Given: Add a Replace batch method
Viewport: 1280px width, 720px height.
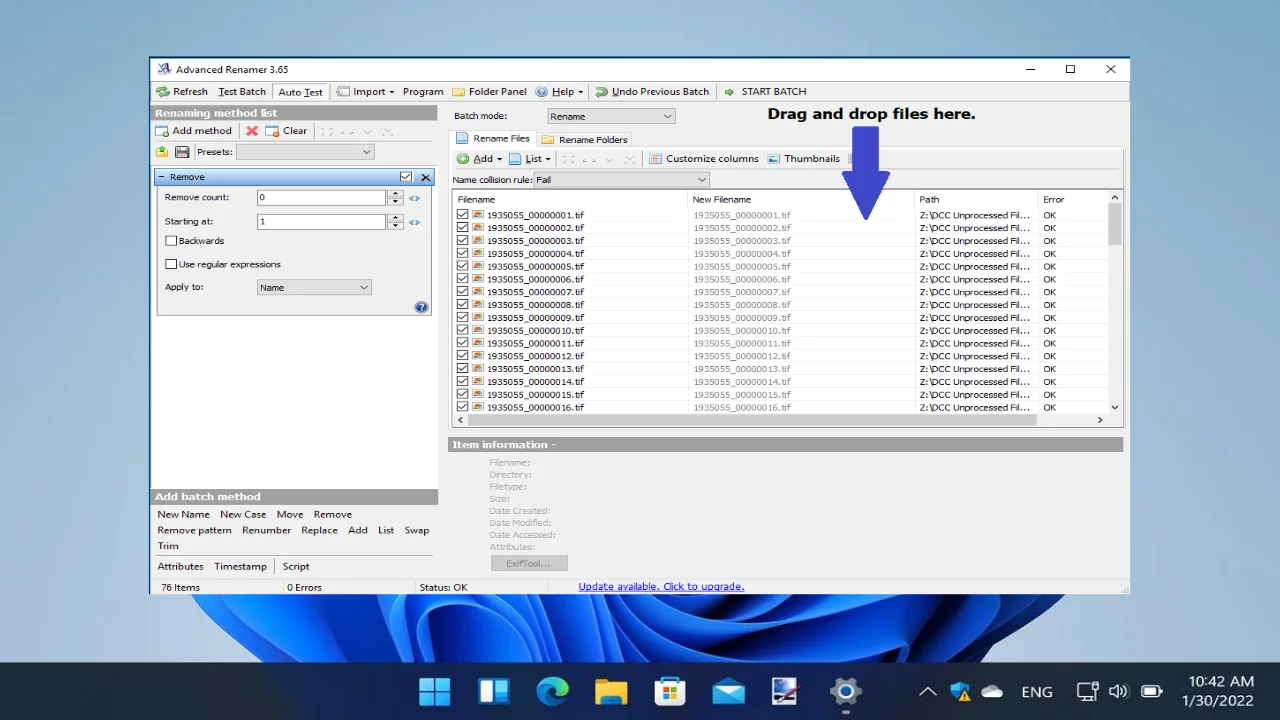Looking at the screenshot, I should [320, 530].
